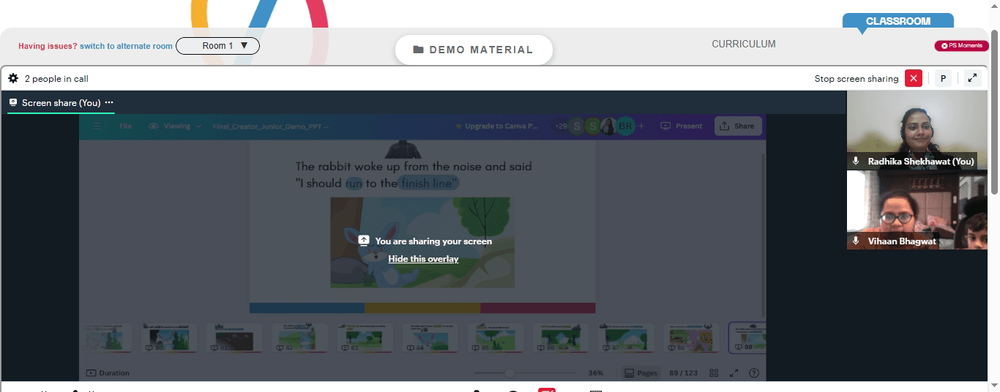Viewport: 1000px width, 392px height.
Task: Click the 36% zoom value
Action: pyautogui.click(x=596, y=373)
